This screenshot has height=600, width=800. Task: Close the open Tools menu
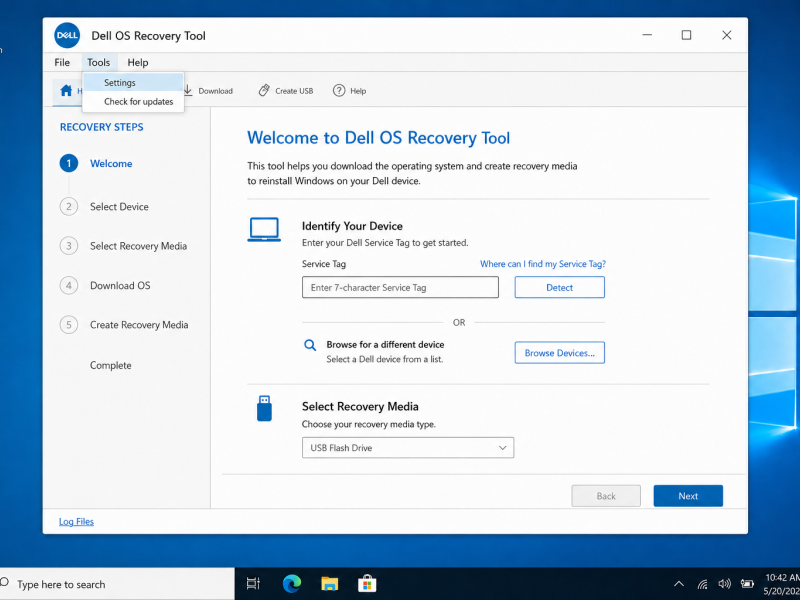coord(98,62)
